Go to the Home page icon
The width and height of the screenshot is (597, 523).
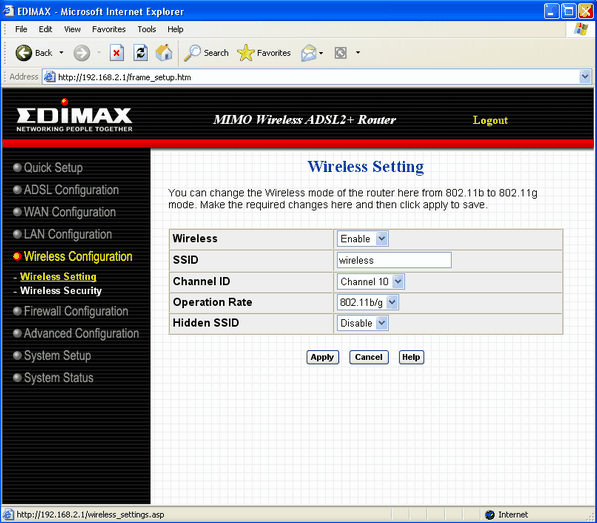[x=164, y=53]
